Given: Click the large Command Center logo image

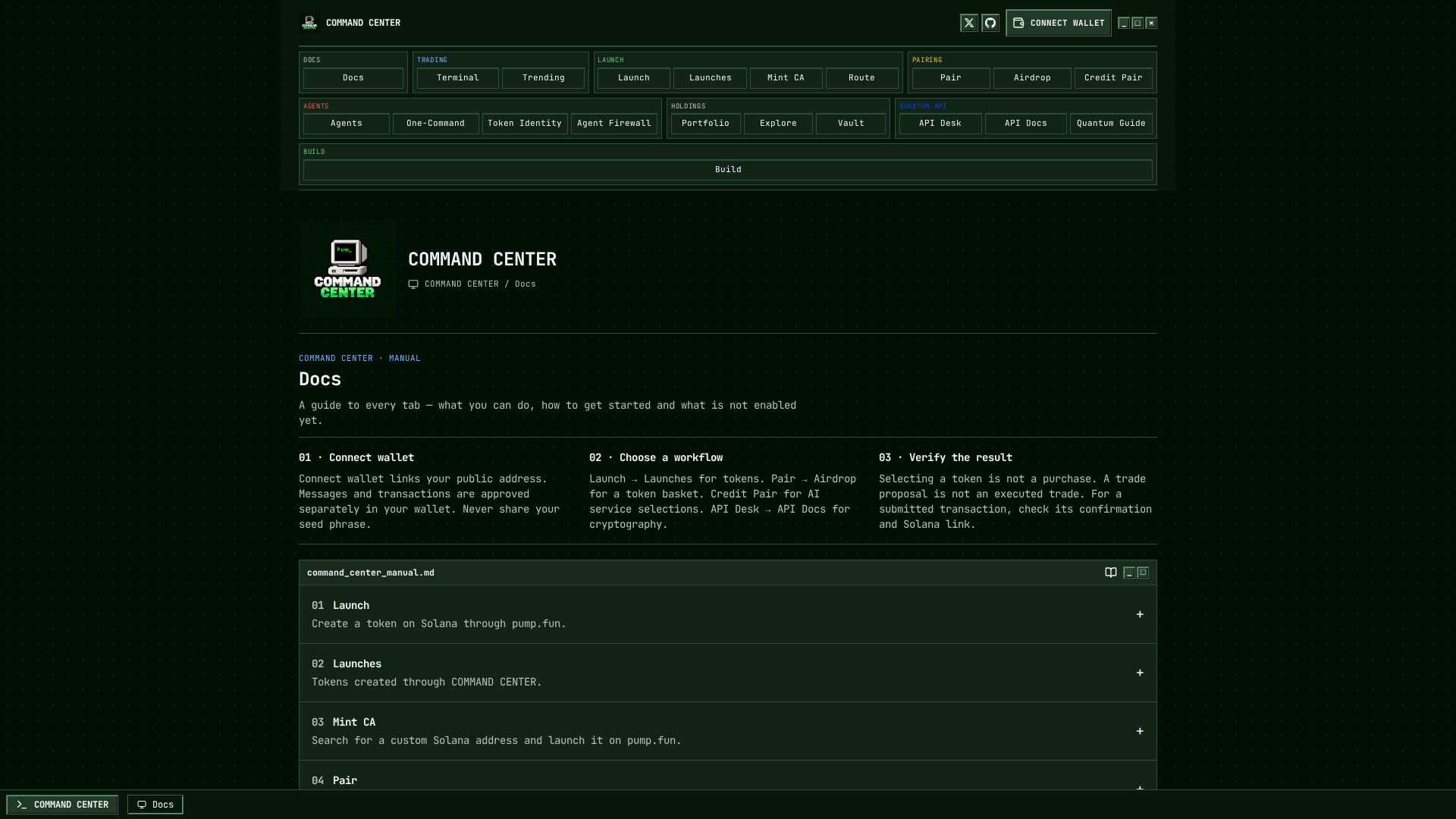Looking at the screenshot, I should point(347,269).
